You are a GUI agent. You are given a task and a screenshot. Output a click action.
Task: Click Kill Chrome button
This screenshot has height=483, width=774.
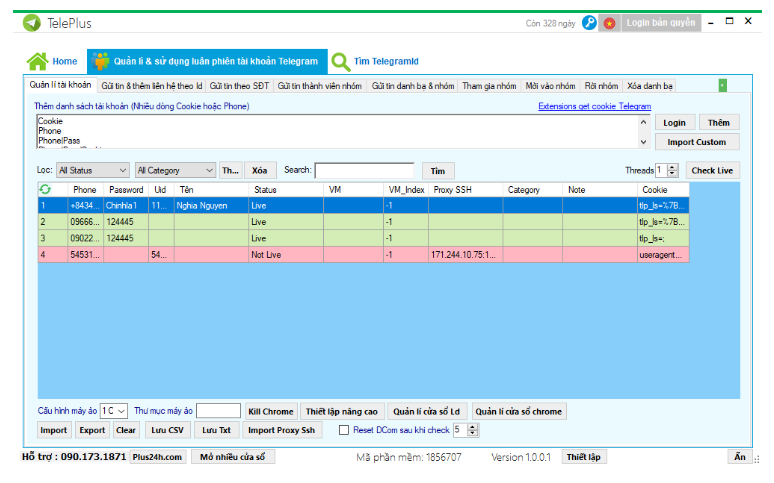pyautogui.click(x=271, y=411)
